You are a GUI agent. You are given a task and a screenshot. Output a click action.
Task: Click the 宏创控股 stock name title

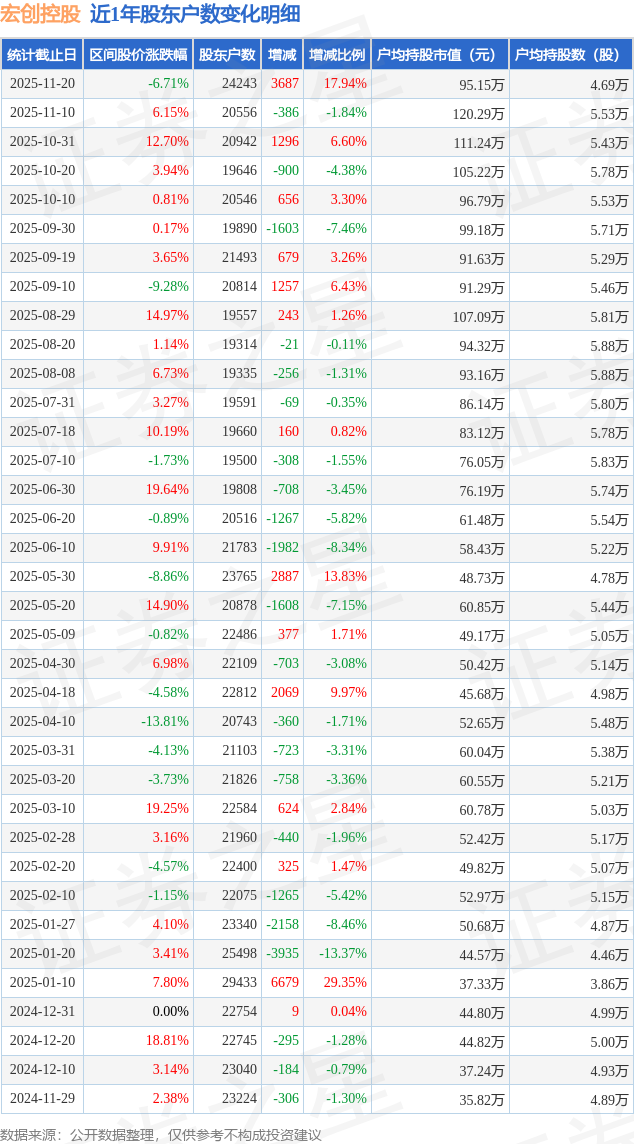tap(40, 14)
